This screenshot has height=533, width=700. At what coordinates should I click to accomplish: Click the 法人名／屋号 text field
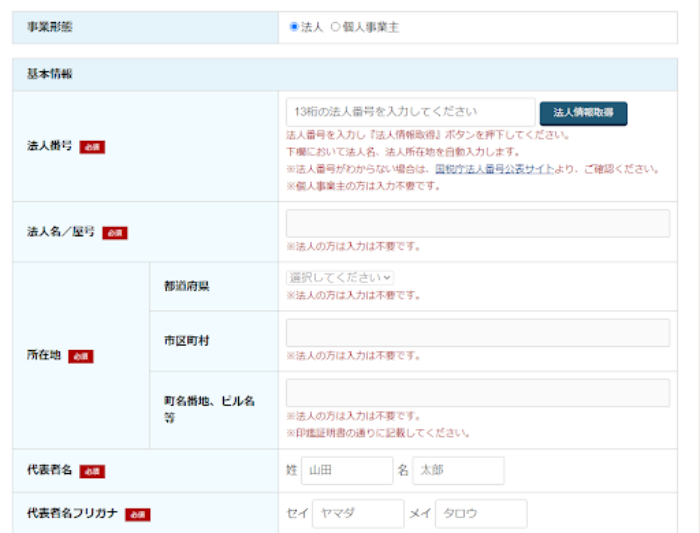[477, 223]
